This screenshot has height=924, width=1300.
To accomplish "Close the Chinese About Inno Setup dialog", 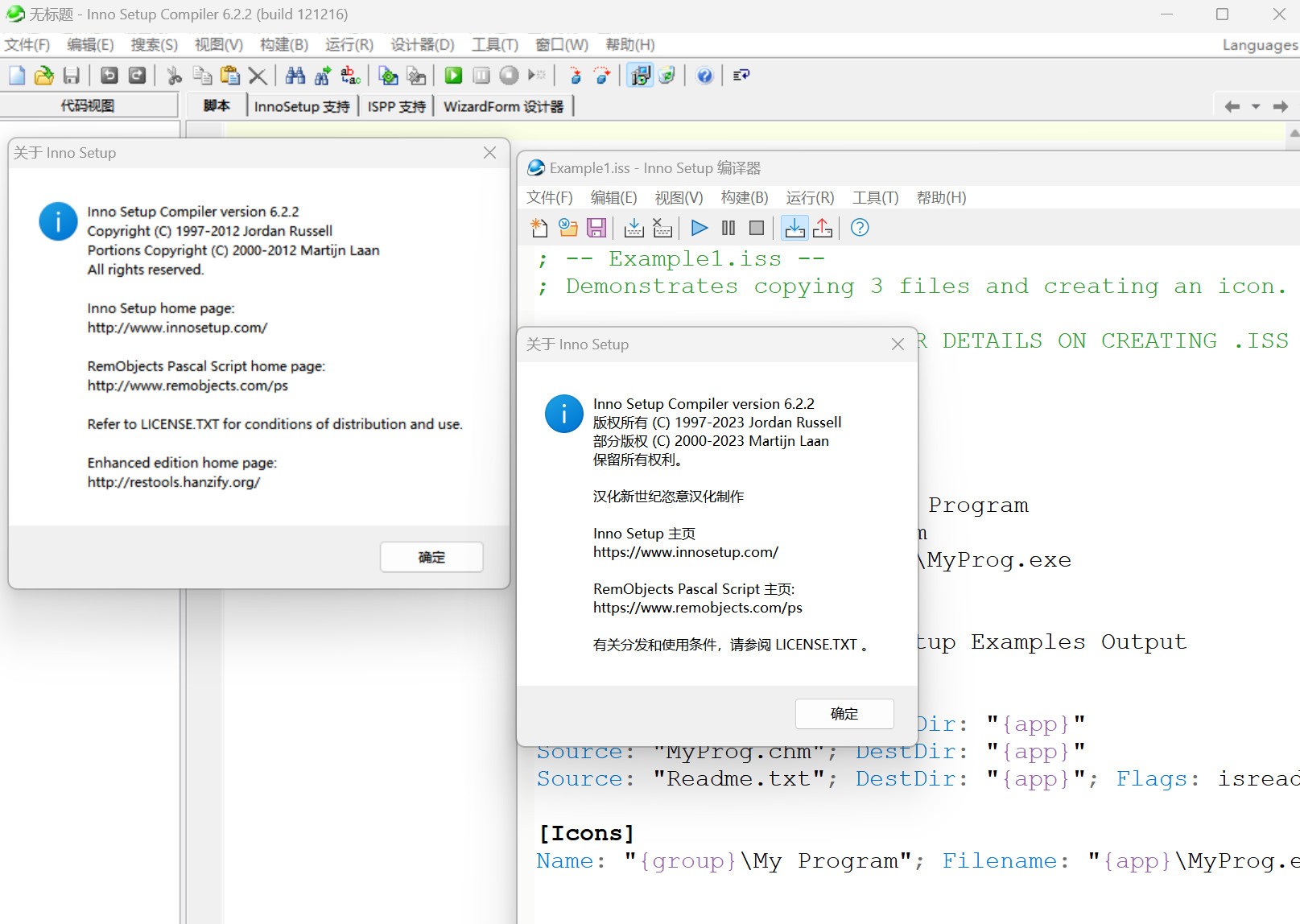I will coord(898,344).
